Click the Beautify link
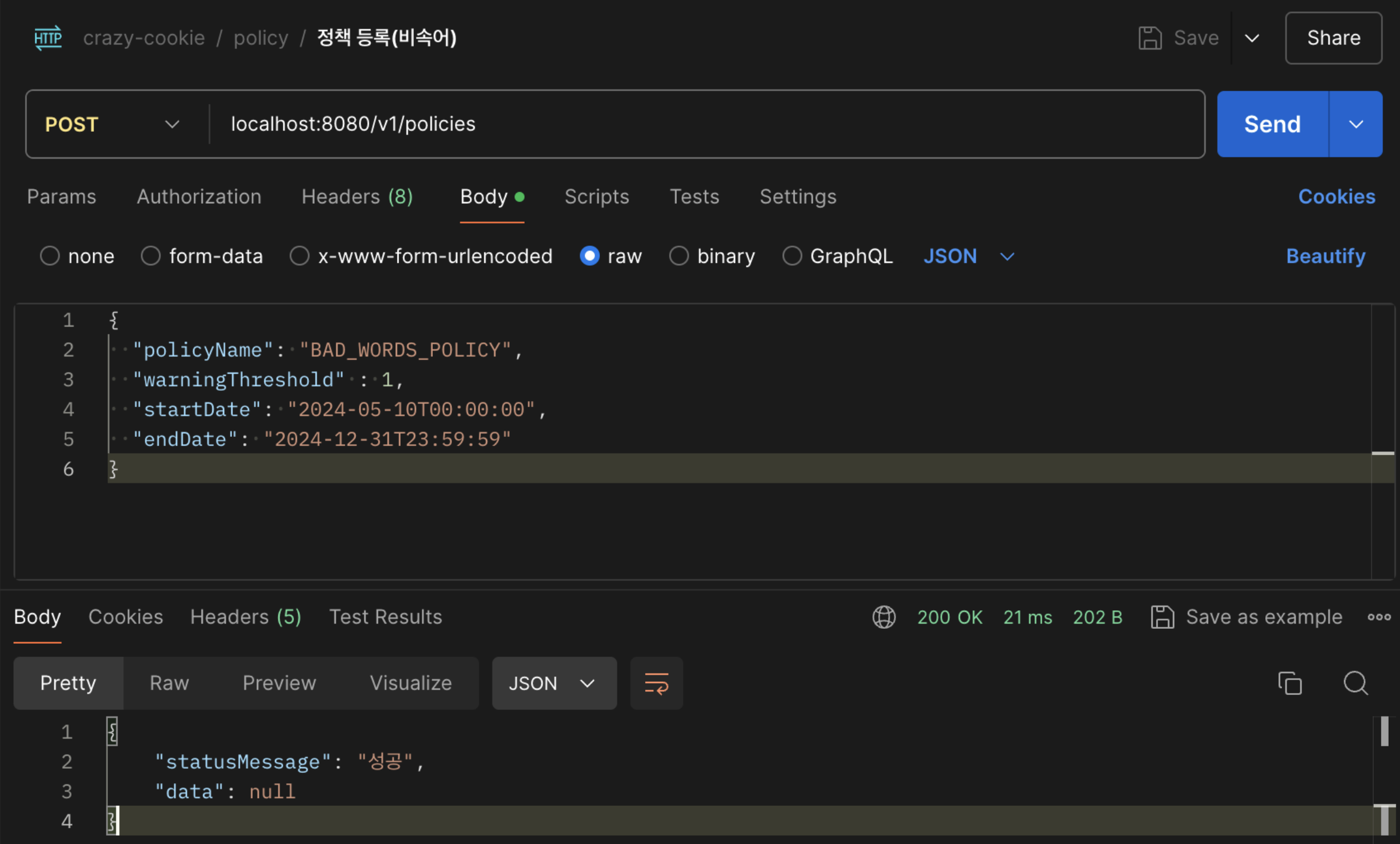Viewport: 1400px width, 844px height. (1325, 256)
